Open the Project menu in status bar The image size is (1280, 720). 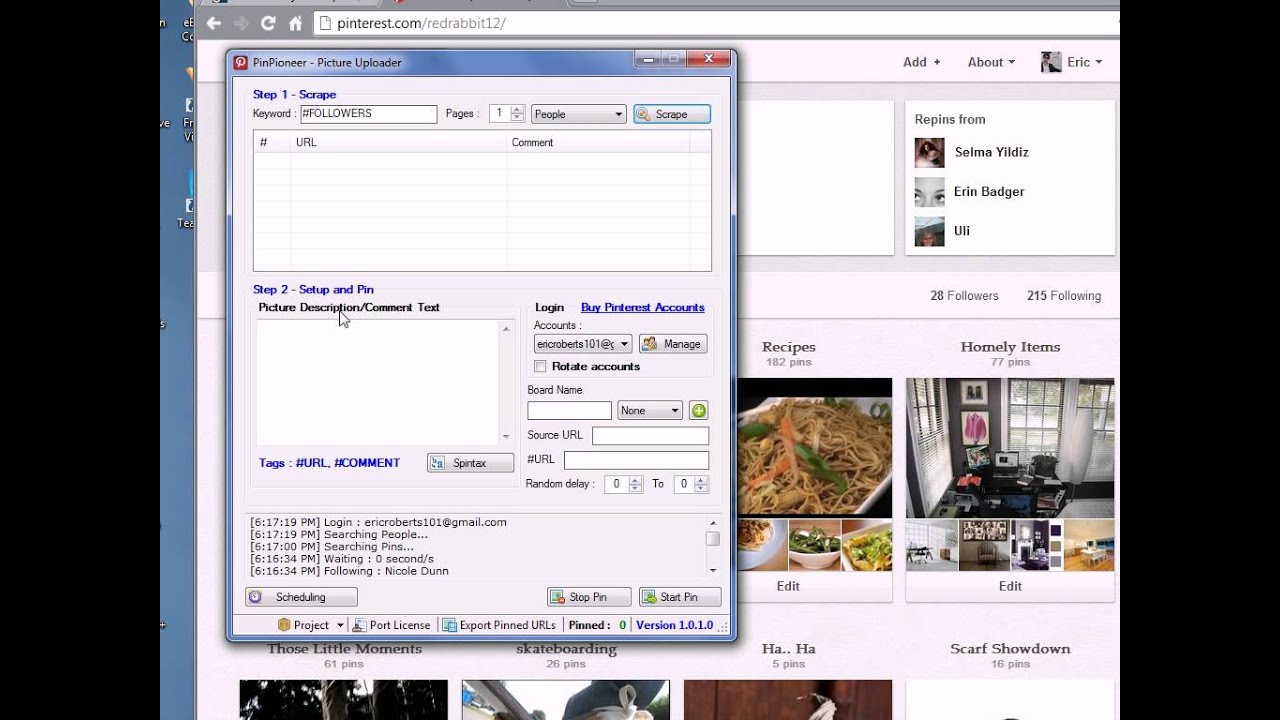(x=311, y=625)
